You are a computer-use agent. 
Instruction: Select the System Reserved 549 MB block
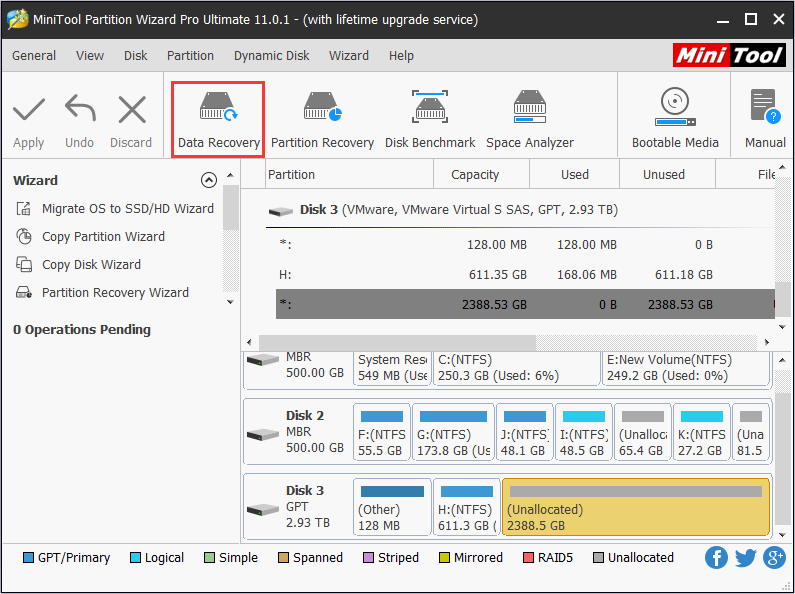pos(392,368)
